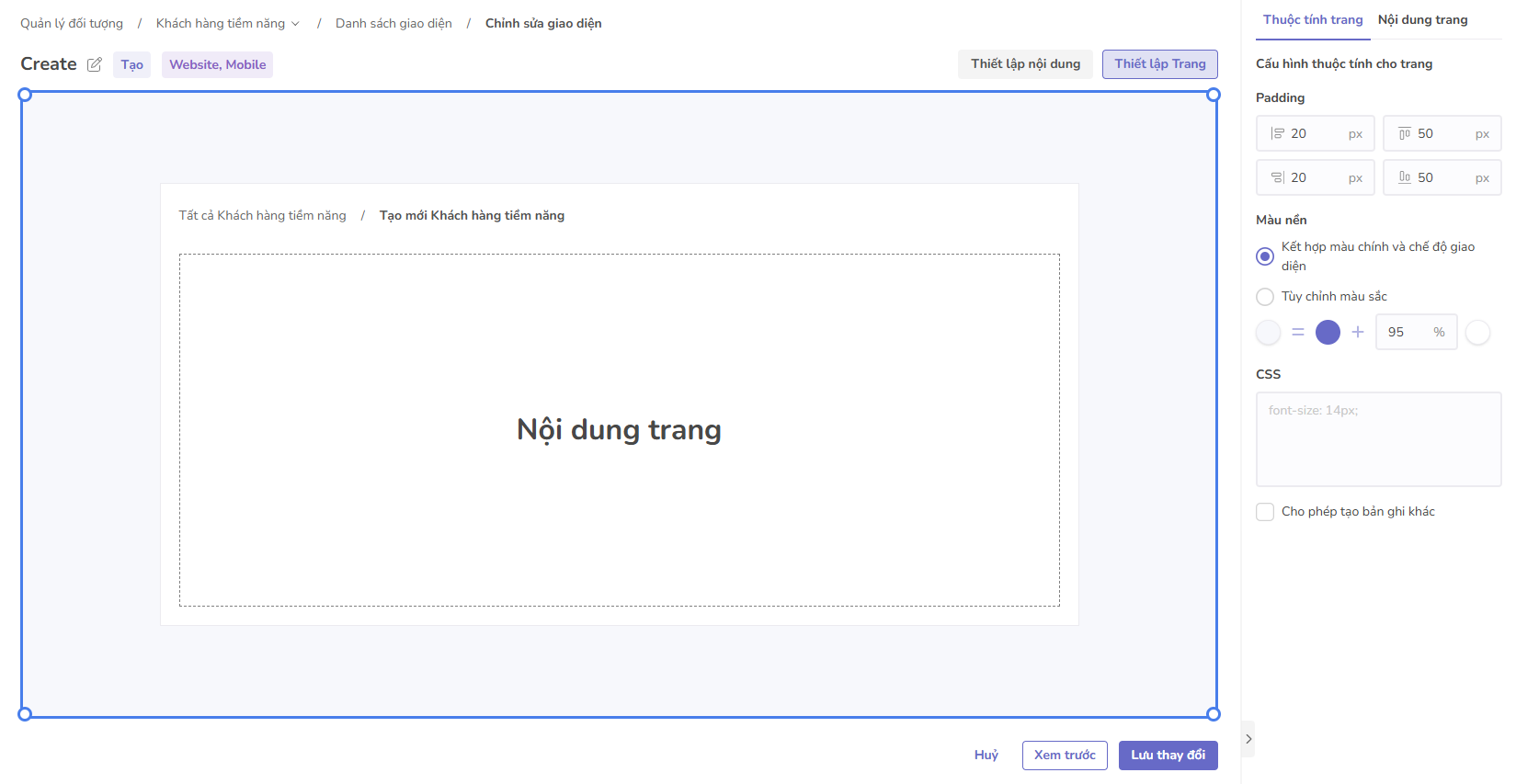
Task: Expand Khách hàng tiềm năng breadcrumb dropdown
Action: tap(295, 24)
